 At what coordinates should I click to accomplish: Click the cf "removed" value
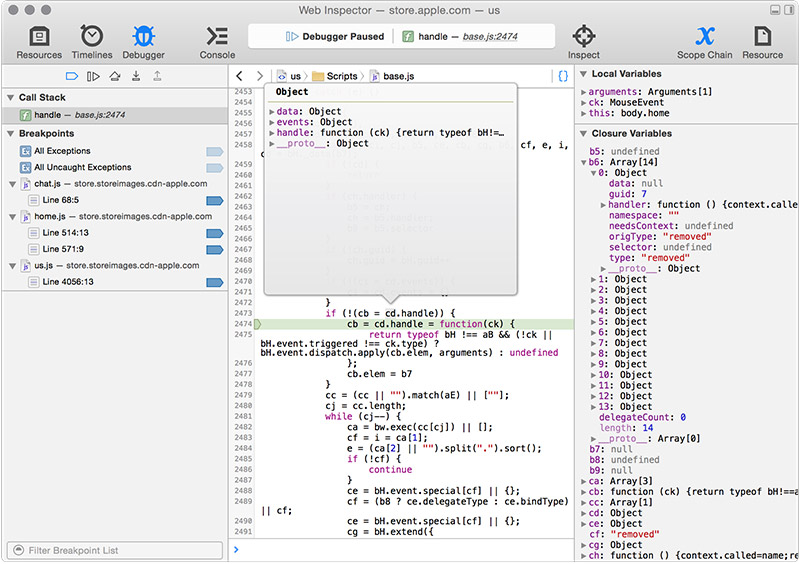[634, 534]
